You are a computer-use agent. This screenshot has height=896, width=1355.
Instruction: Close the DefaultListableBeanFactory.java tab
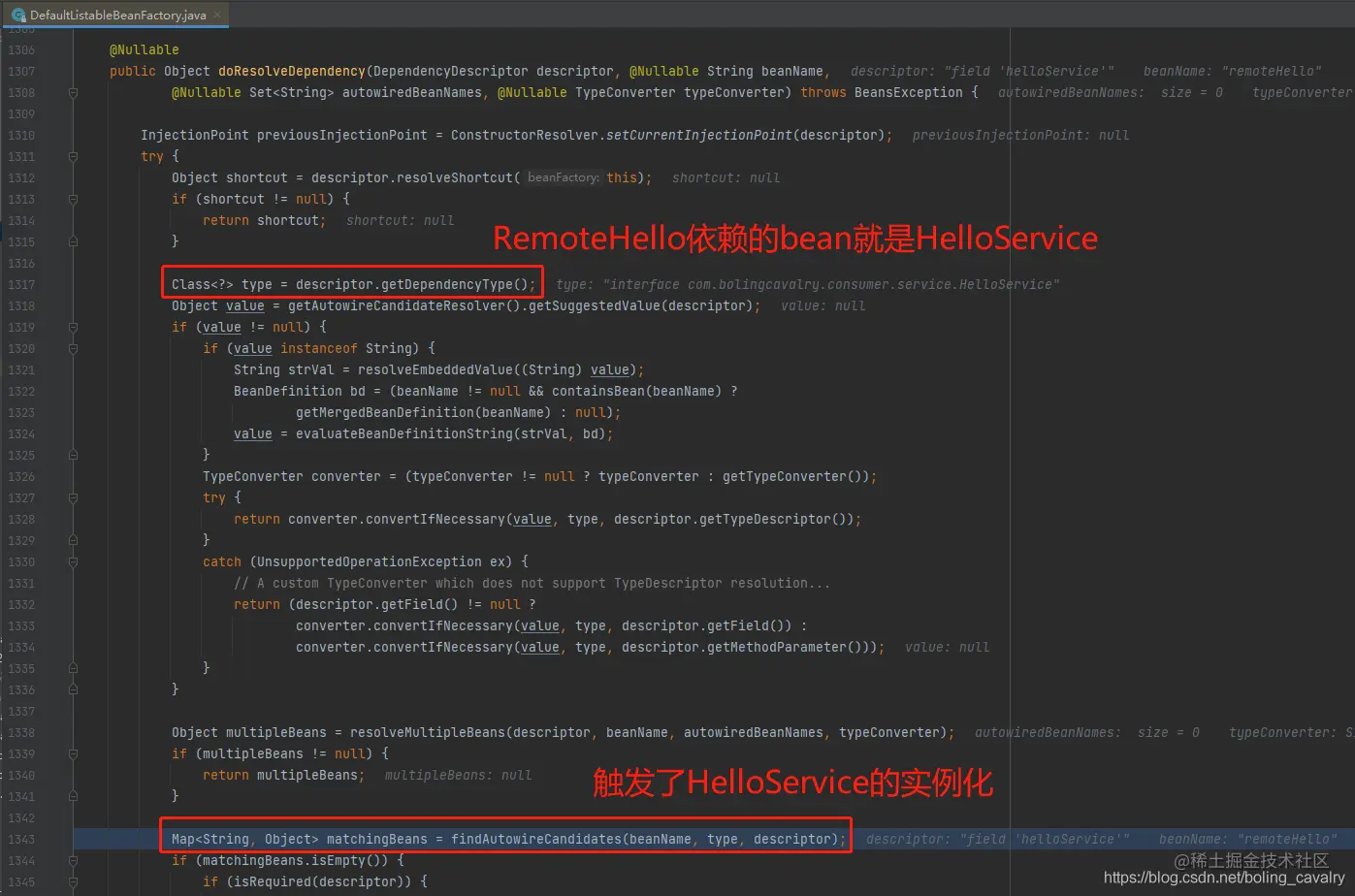(x=217, y=15)
